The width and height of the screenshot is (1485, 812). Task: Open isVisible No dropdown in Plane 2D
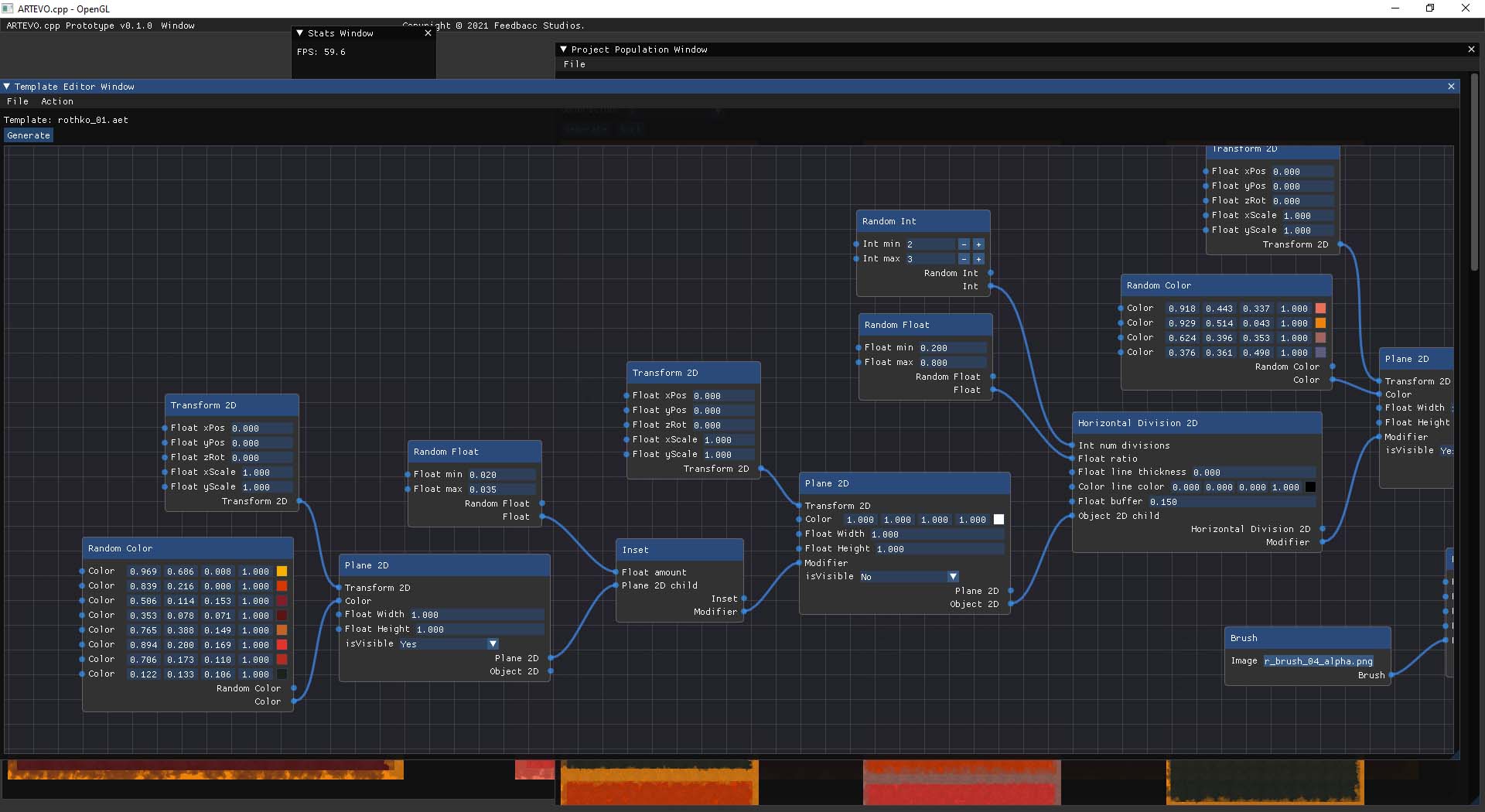click(x=953, y=577)
